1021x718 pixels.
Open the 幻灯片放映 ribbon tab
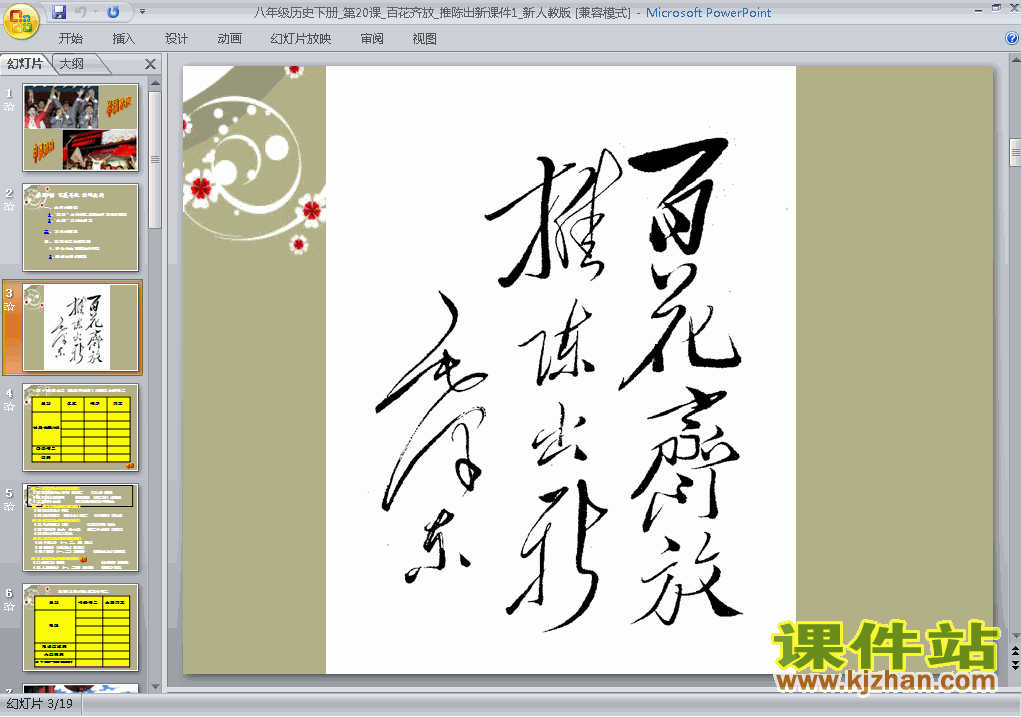tap(301, 38)
